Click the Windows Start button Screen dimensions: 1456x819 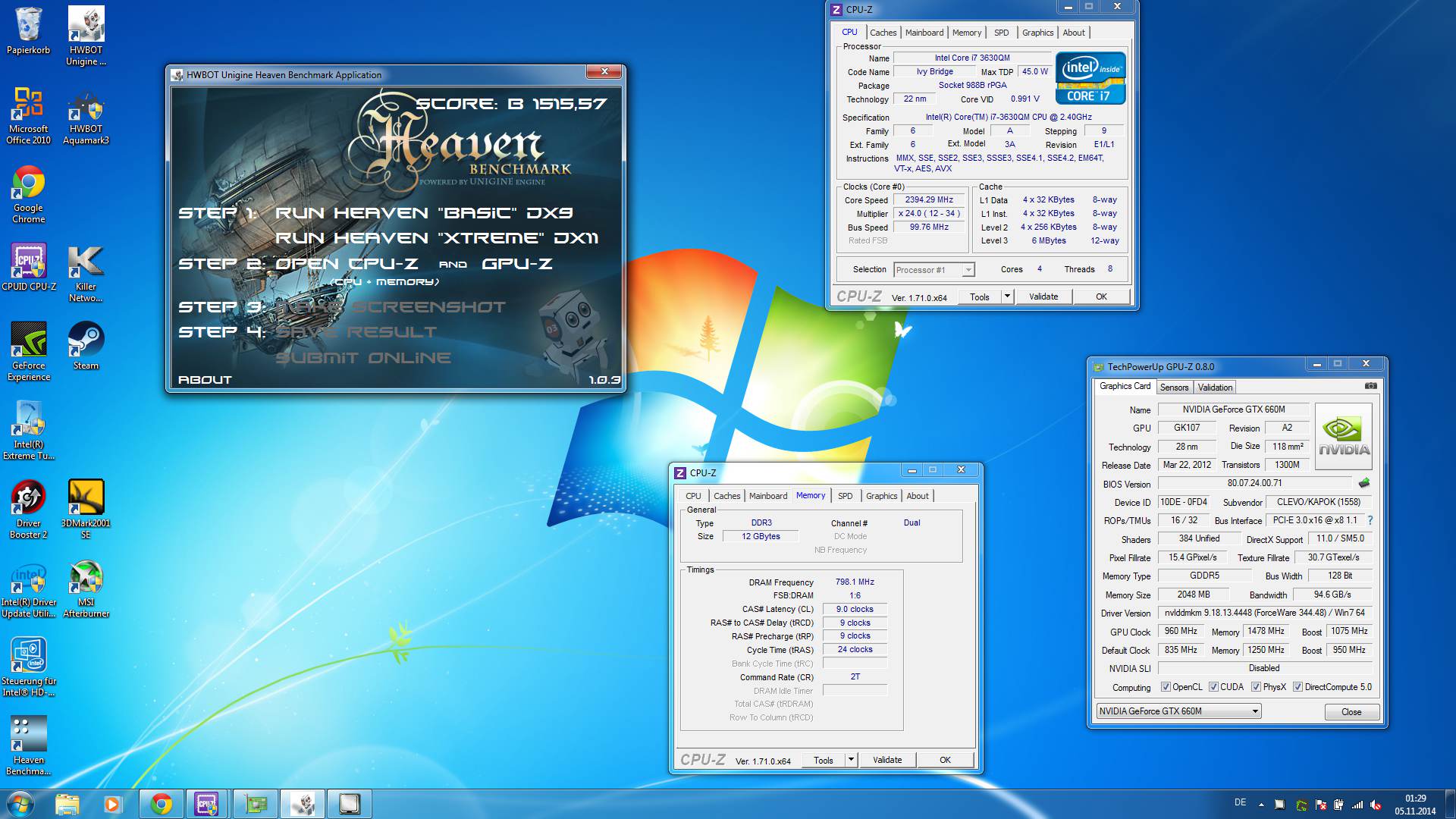(x=20, y=804)
